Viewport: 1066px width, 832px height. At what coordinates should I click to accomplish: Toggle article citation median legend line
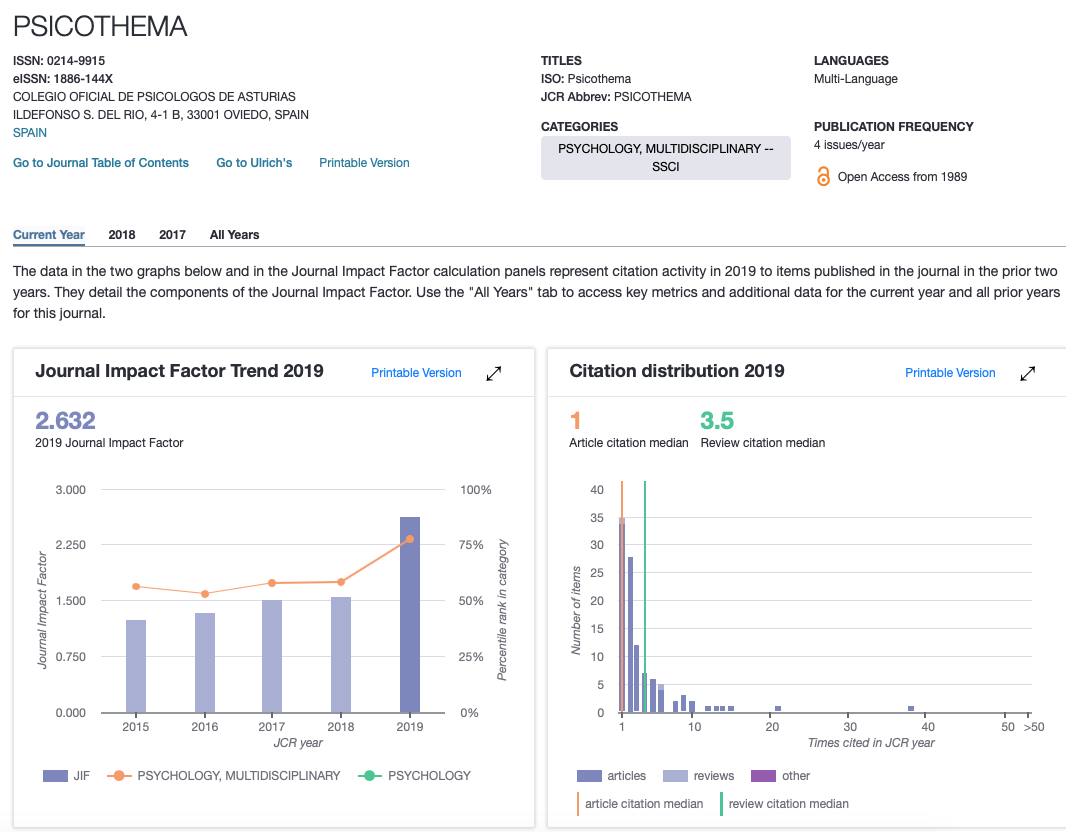coord(640,803)
